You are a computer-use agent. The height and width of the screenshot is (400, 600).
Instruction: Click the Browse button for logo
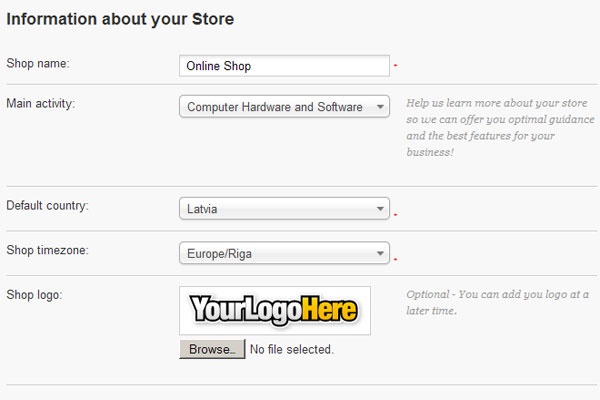(212, 349)
